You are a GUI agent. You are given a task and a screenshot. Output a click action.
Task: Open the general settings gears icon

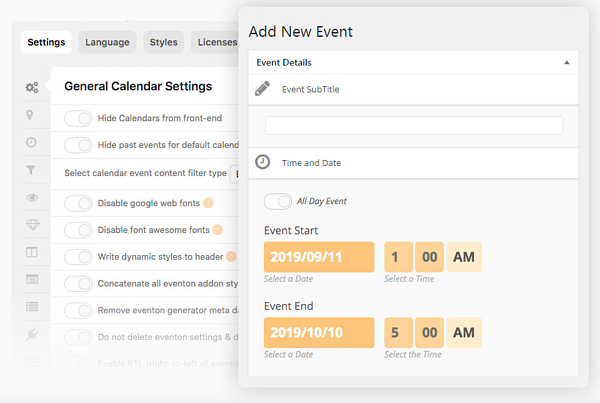coord(32,87)
